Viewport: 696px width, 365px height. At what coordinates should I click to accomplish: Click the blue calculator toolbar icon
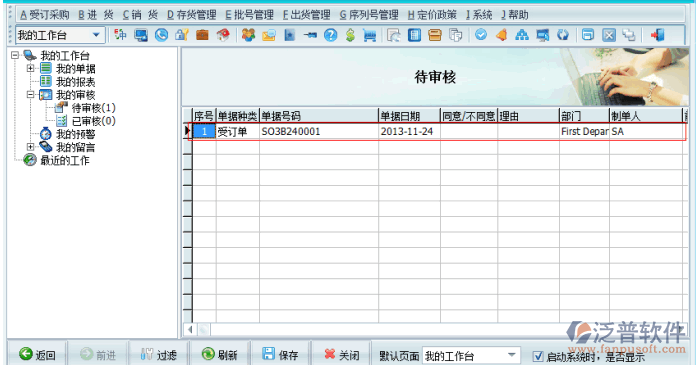(414, 35)
